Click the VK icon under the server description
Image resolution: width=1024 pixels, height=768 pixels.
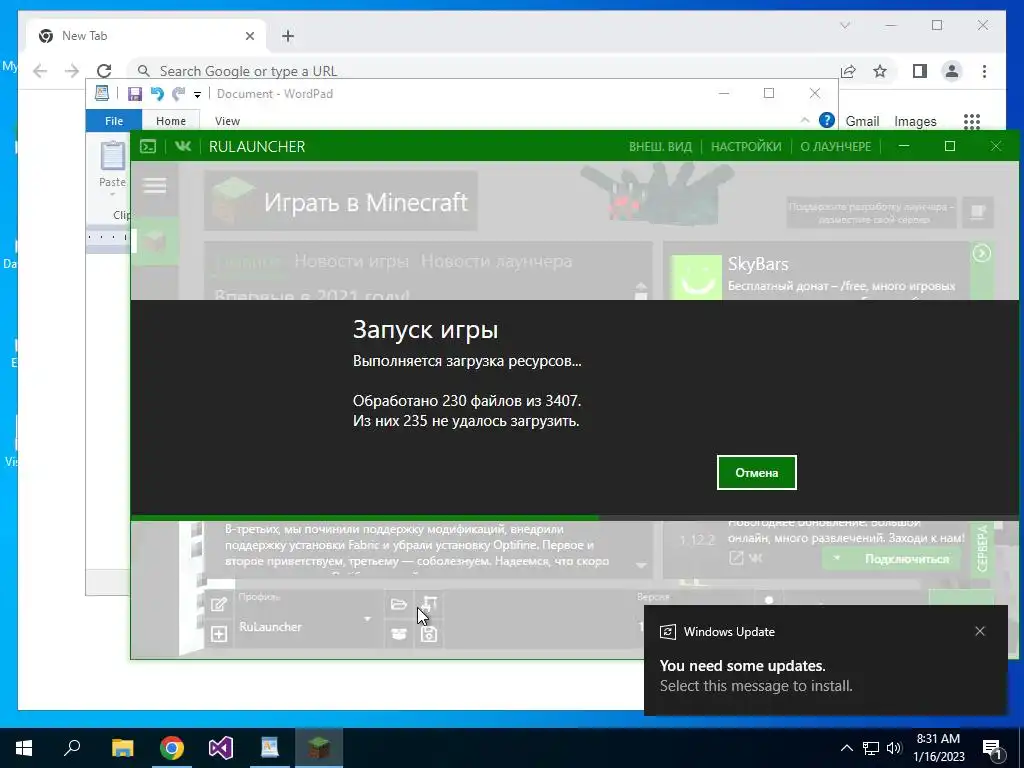[x=756, y=558]
